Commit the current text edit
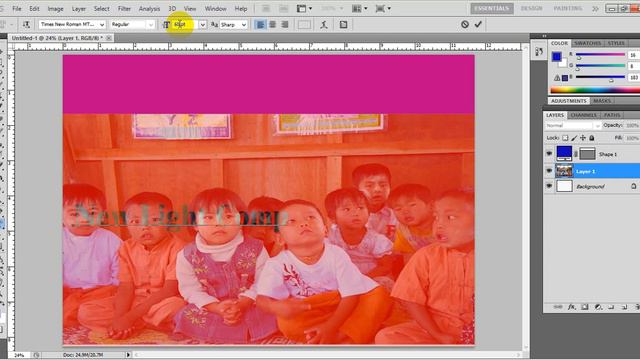Image resolution: width=640 pixels, height=360 pixels. click(x=478, y=24)
